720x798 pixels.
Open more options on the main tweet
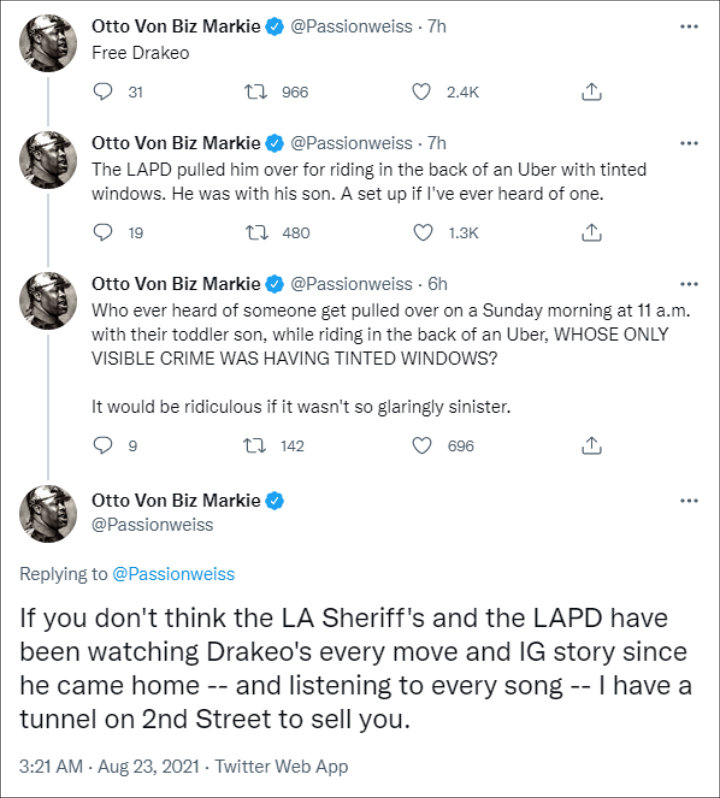click(x=689, y=501)
